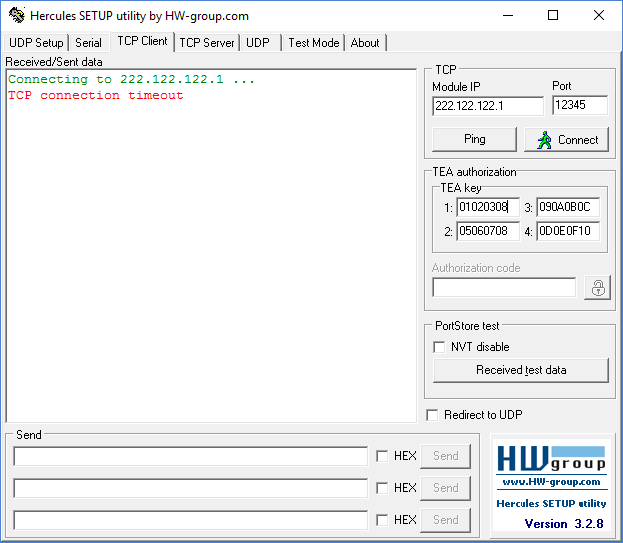Click TEA key field 4
The width and height of the screenshot is (623, 543).
point(568,231)
